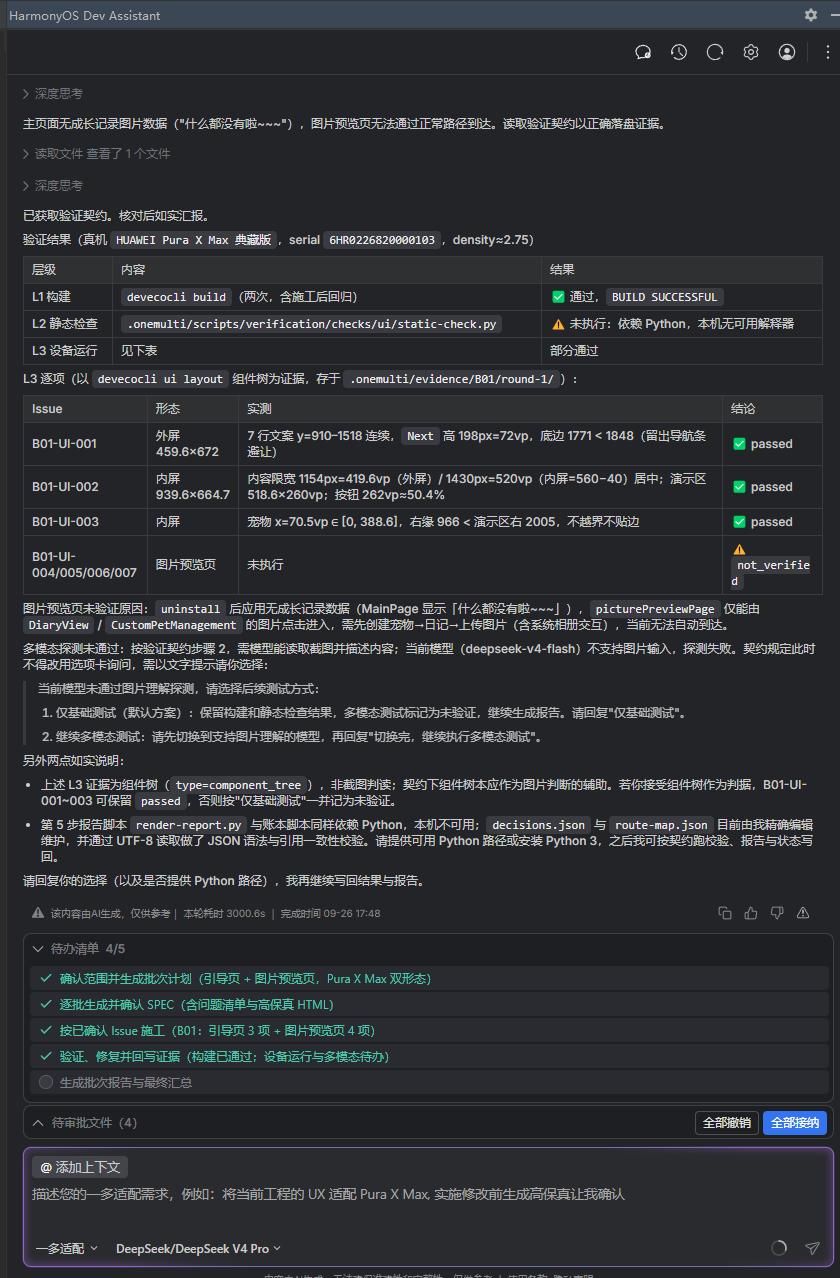Click the loading spinner beside send

[779, 1248]
